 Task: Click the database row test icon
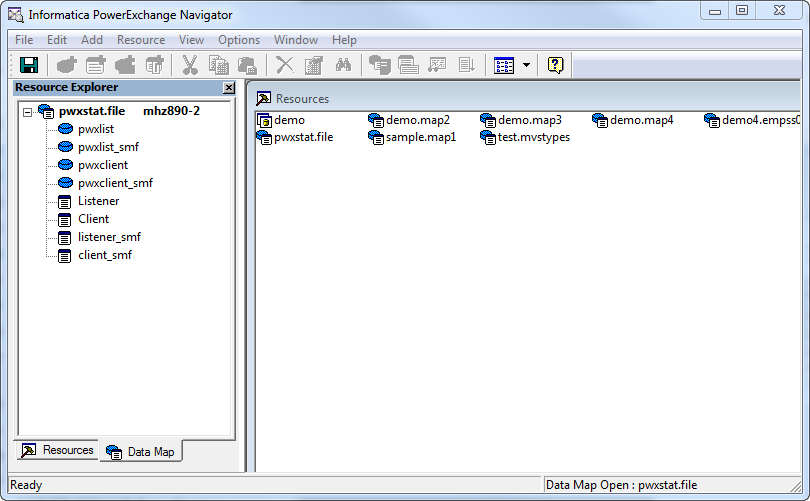coord(437,65)
